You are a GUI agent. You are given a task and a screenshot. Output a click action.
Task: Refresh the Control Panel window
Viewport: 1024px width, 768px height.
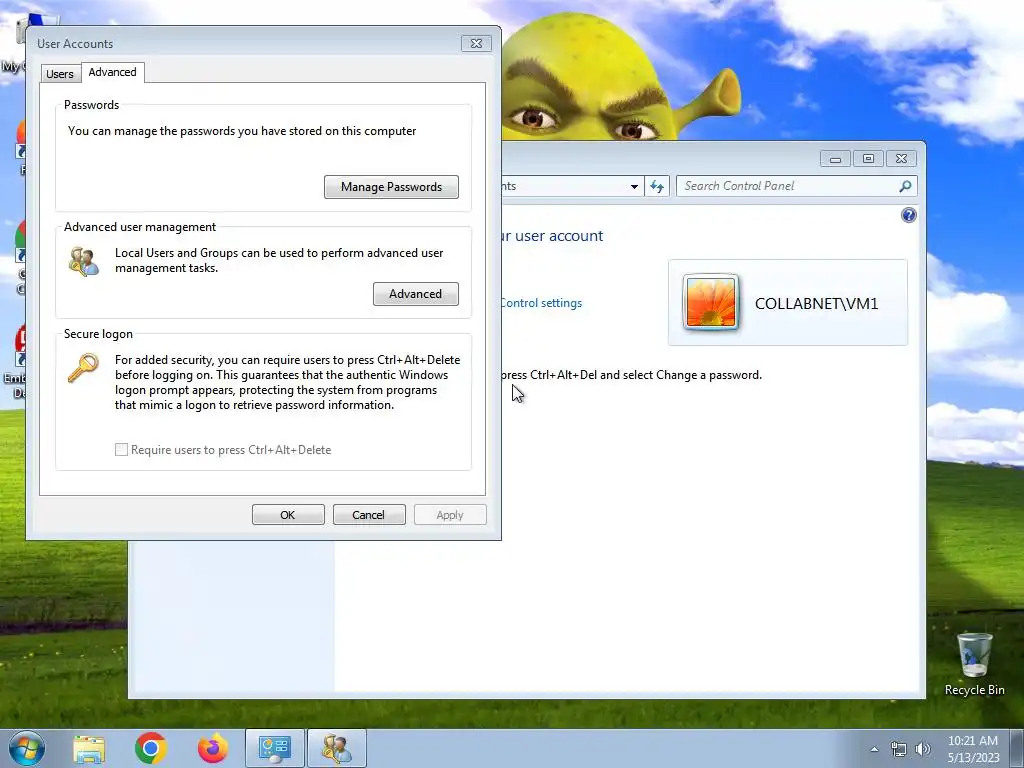657,186
